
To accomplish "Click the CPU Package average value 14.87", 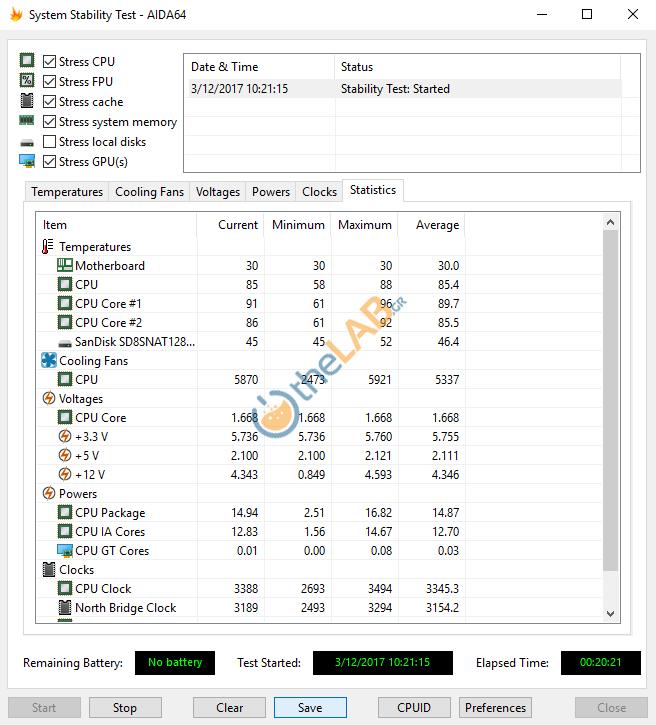I will coord(445,513).
